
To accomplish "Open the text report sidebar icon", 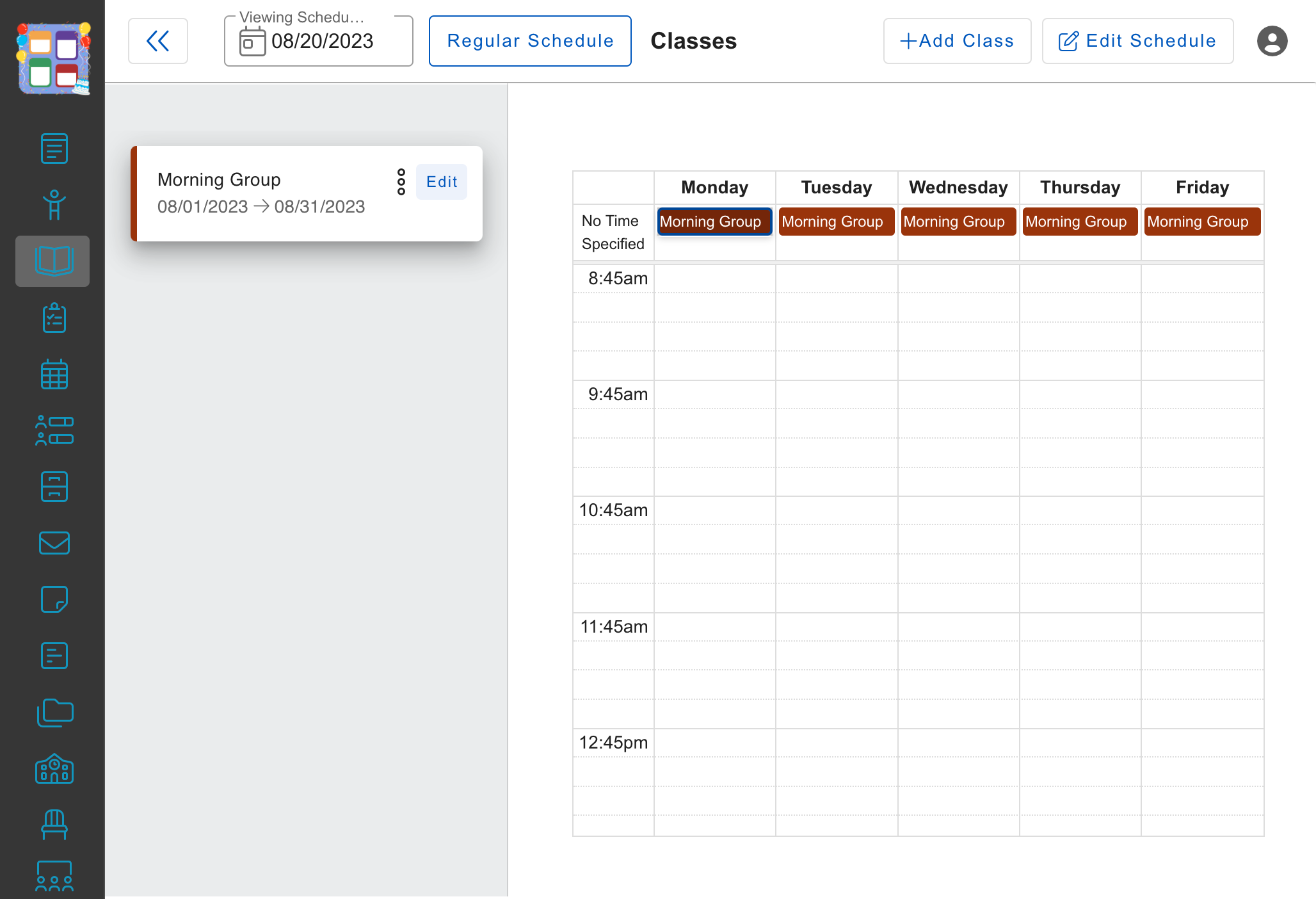I will pos(54,656).
